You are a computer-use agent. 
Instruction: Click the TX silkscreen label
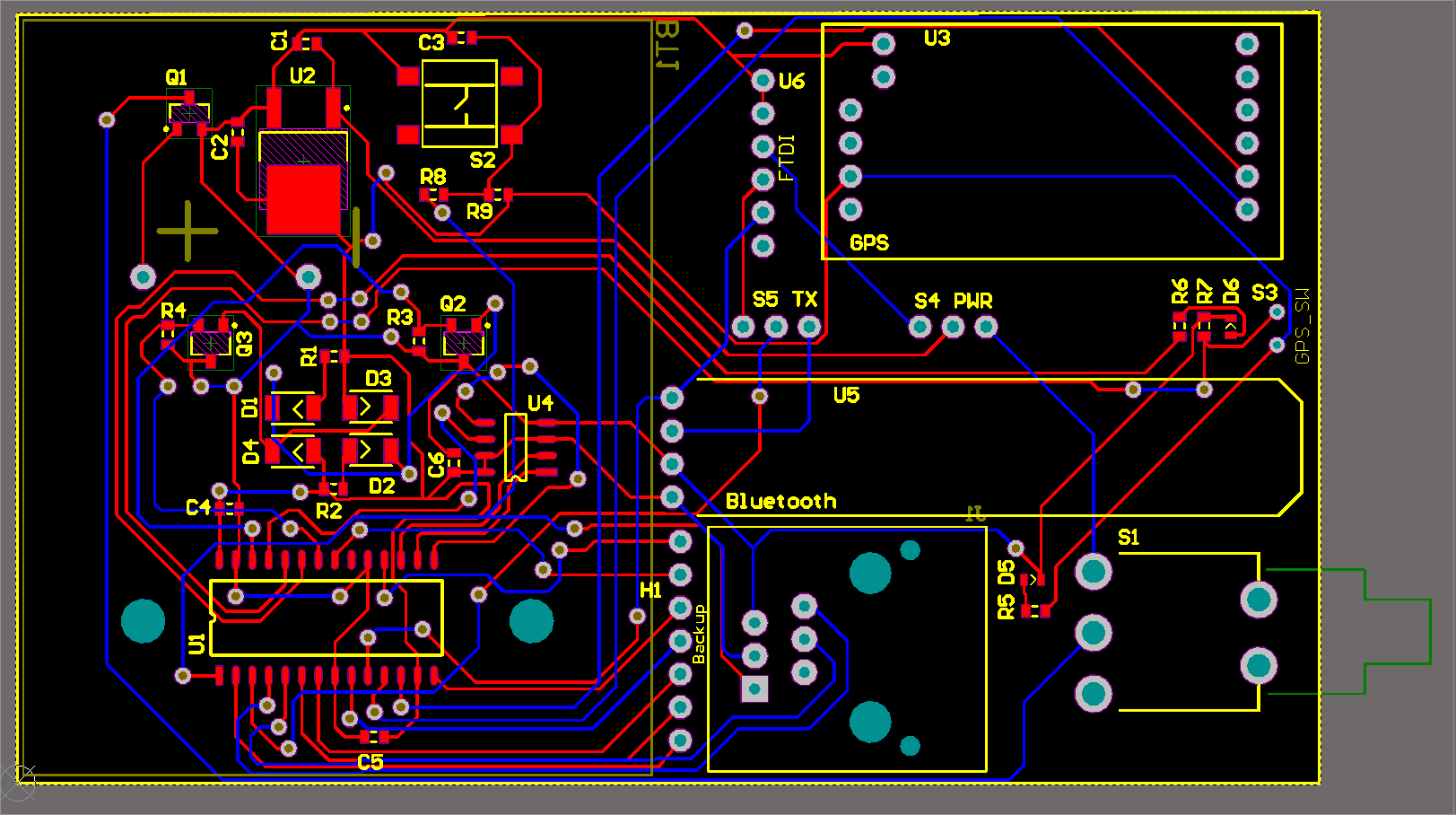805,300
